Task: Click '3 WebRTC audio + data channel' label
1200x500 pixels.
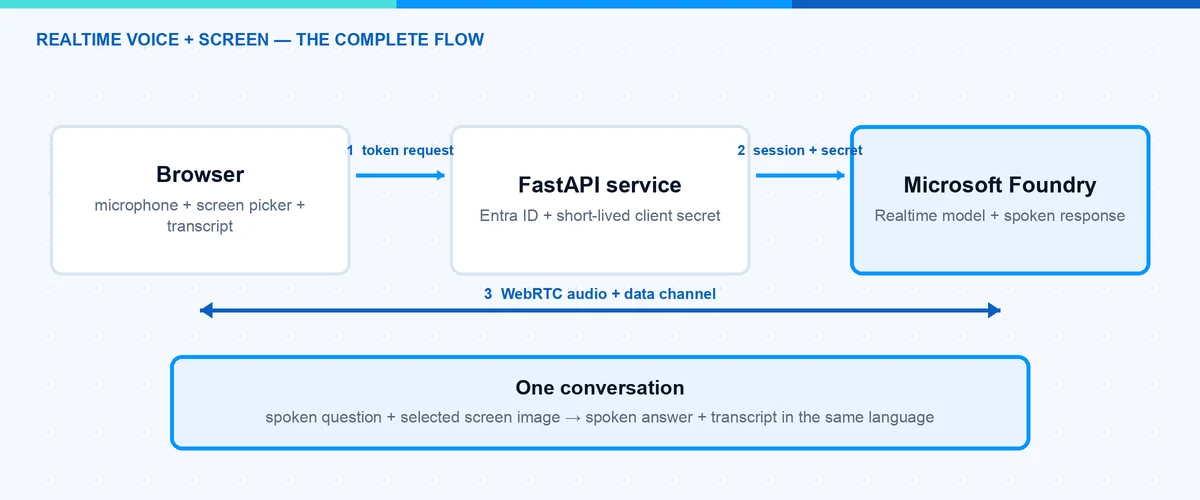Action: click(x=600, y=294)
